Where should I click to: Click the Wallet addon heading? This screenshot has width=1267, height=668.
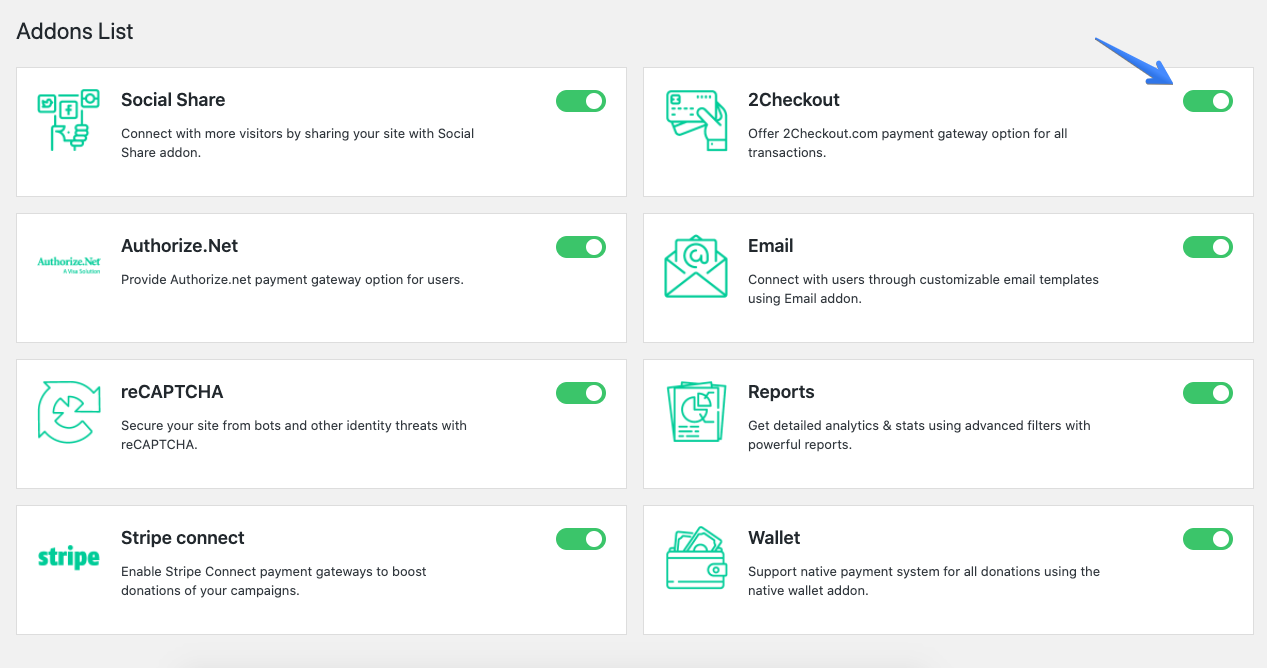(x=774, y=538)
